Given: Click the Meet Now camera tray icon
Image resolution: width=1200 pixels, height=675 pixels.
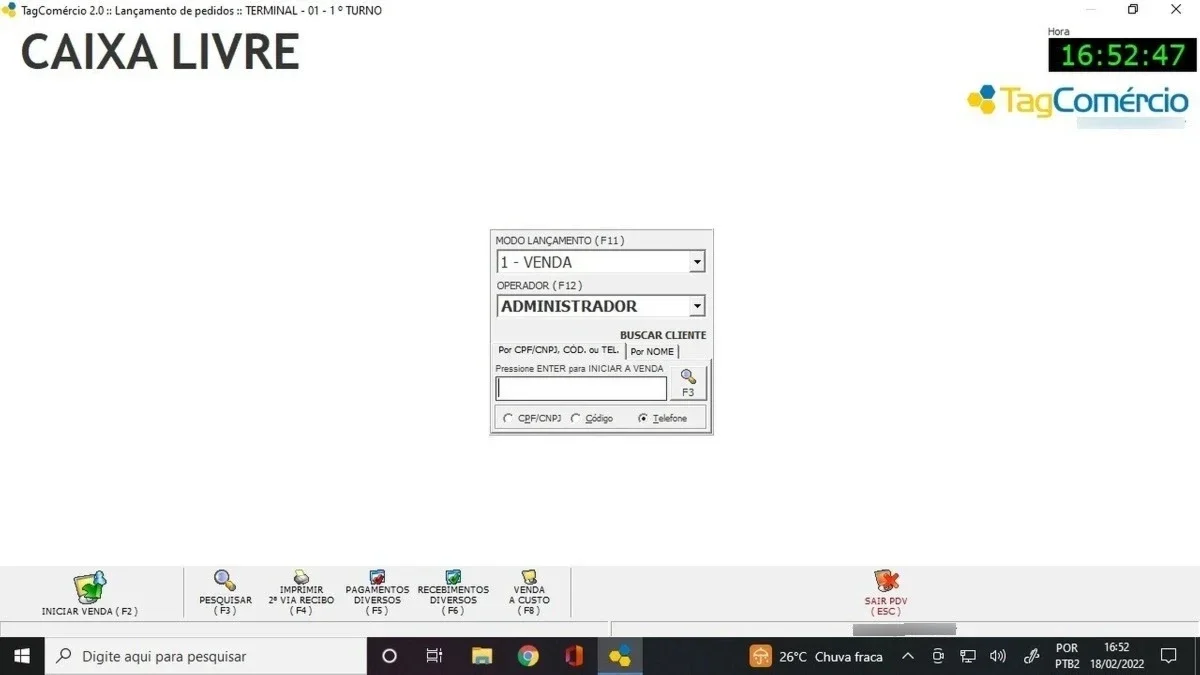Looking at the screenshot, I should [x=938, y=656].
